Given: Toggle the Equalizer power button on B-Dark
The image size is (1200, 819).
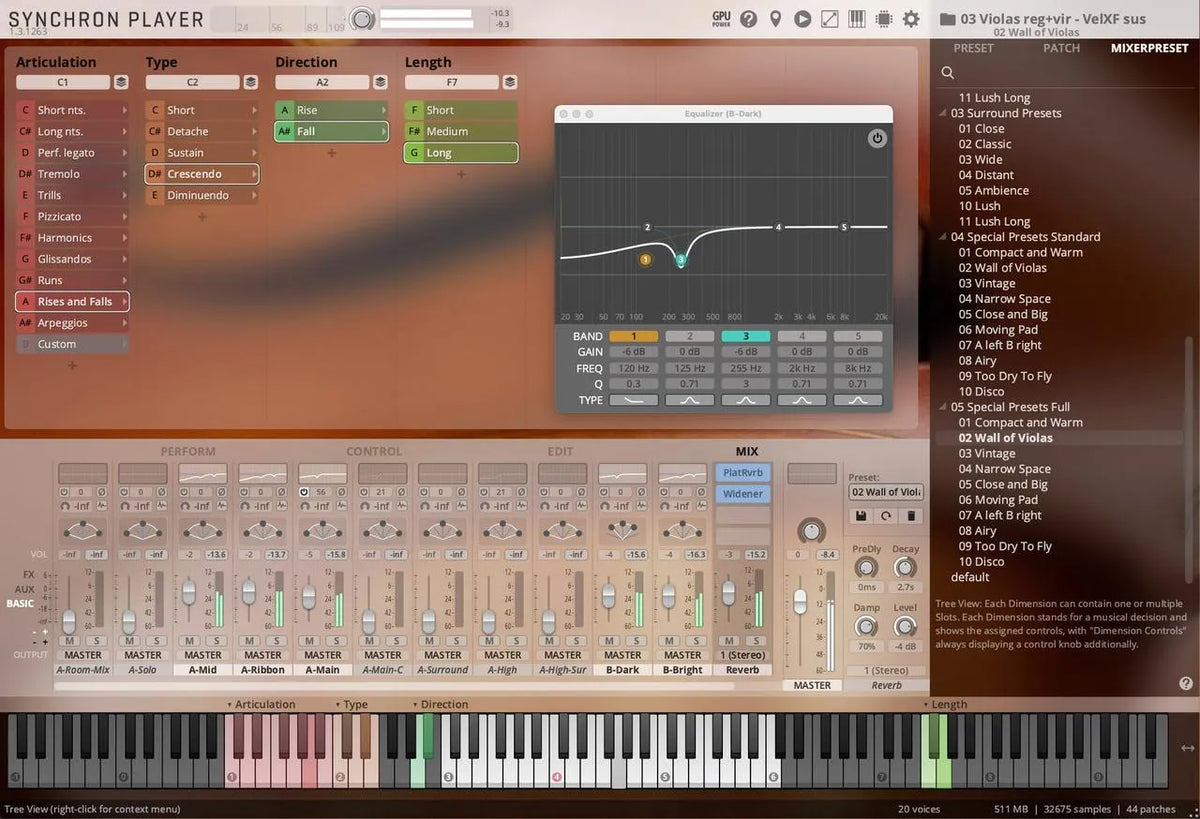Looking at the screenshot, I should [877, 139].
